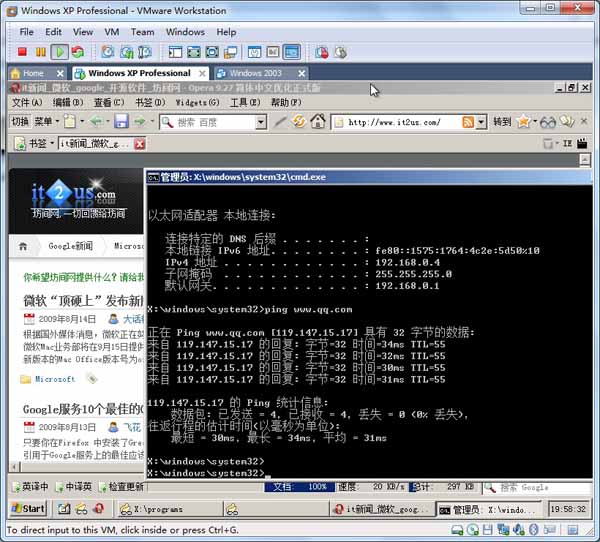Reload the page with the orange refresh icon

[299, 122]
